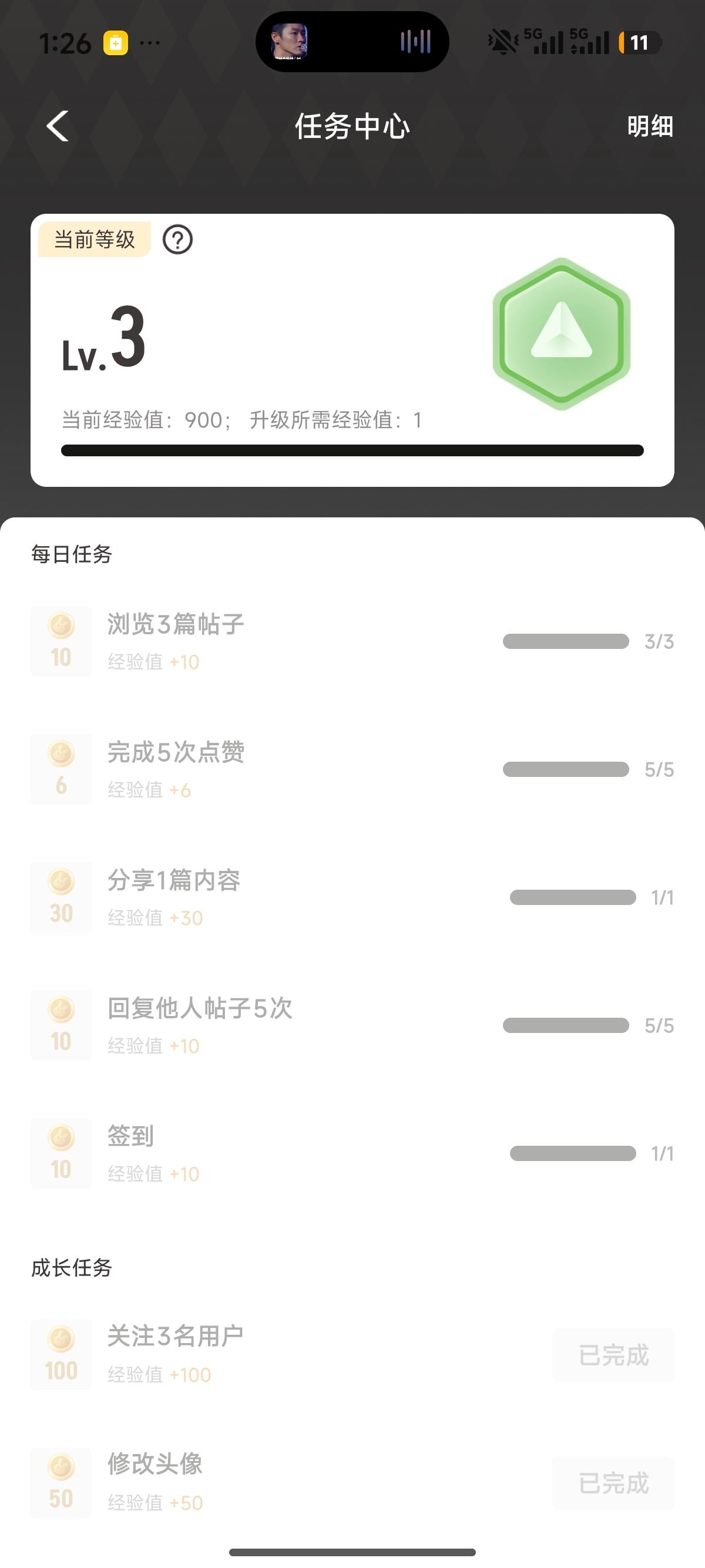Image resolution: width=705 pixels, height=1568 pixels.
Task: Tap the yellow battery app status icon
Action: pos(115,43)
